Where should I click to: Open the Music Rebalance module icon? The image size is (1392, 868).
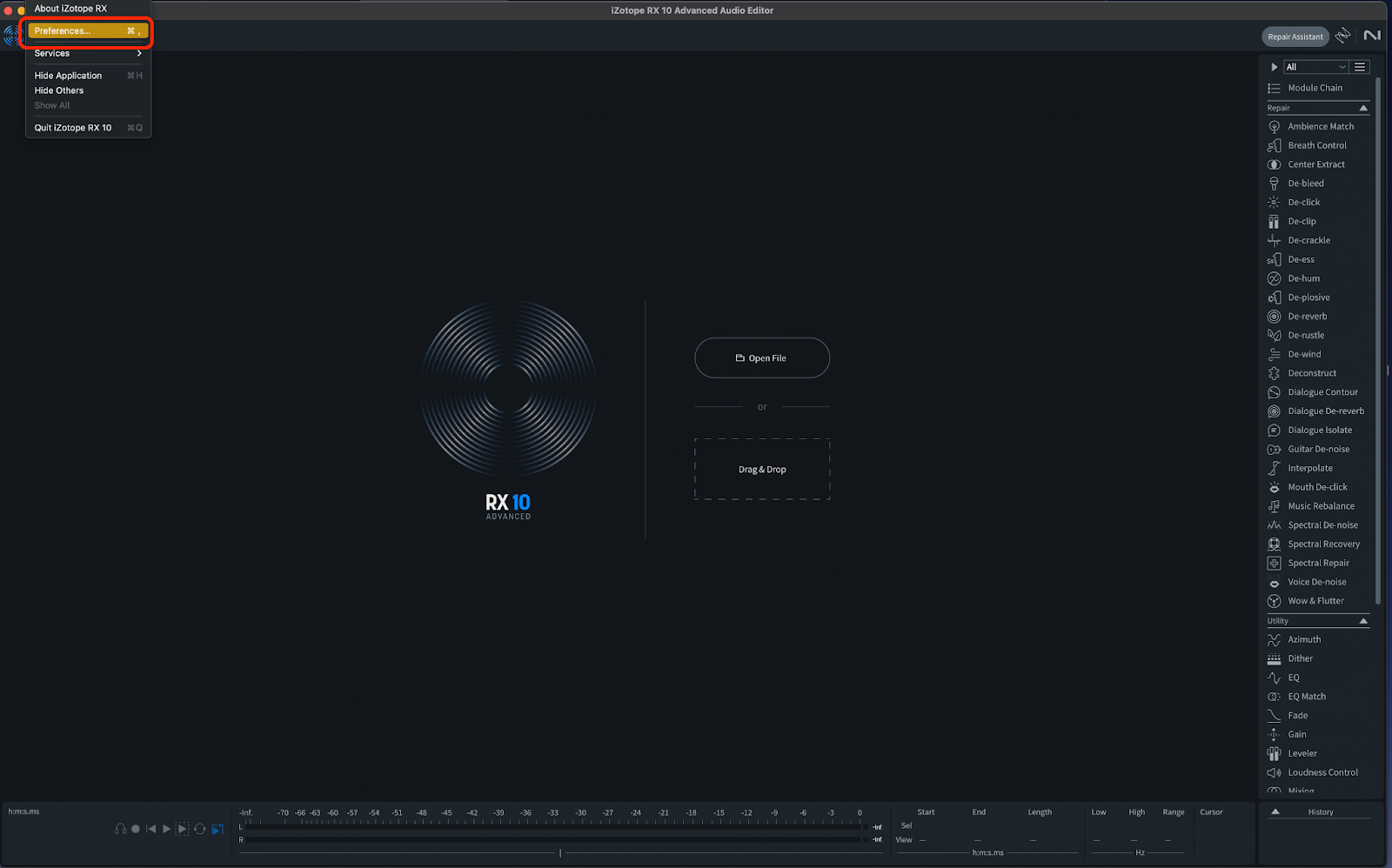[1274, 506]
